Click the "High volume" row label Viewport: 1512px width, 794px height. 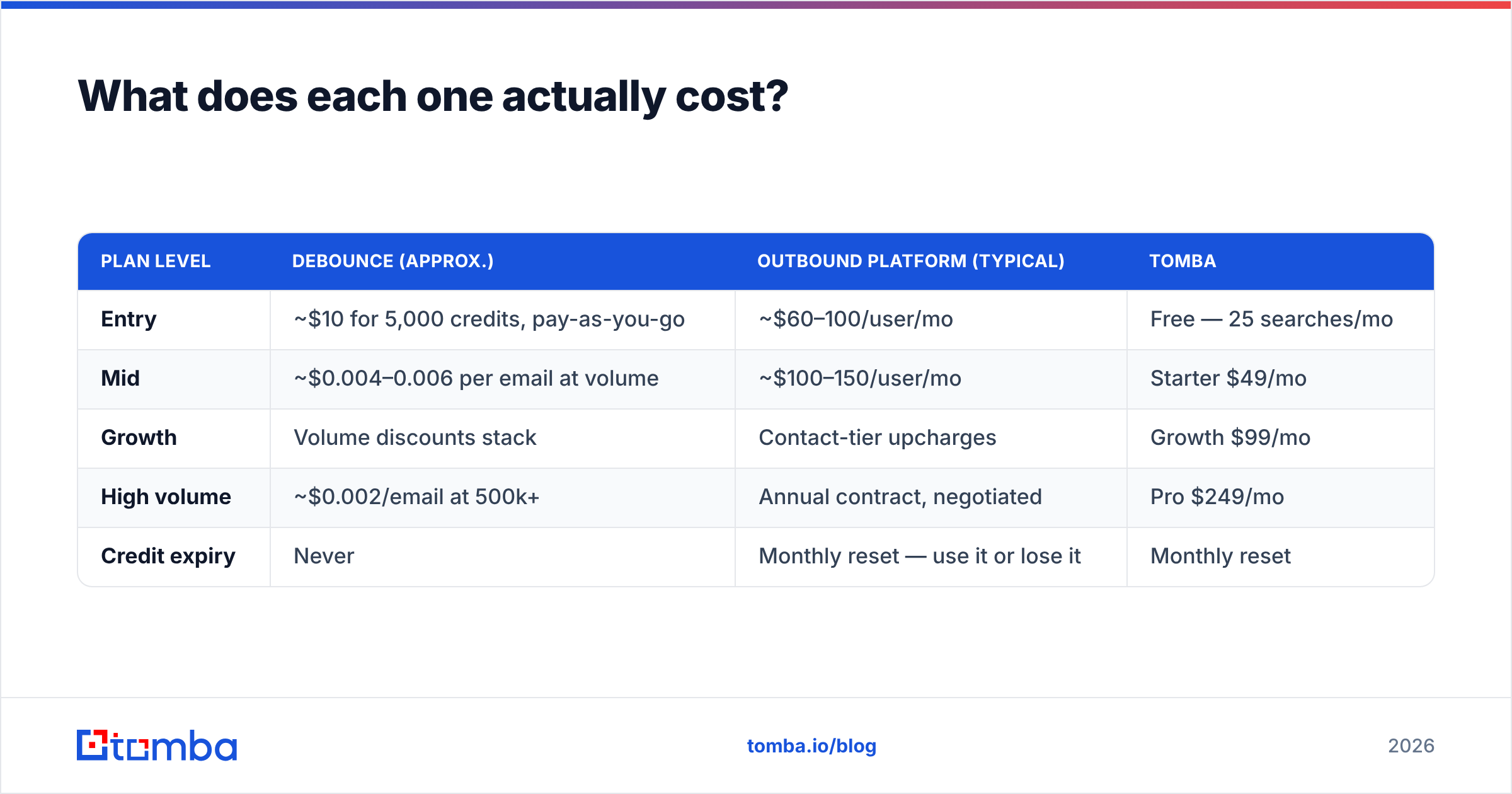click(166, 497)
